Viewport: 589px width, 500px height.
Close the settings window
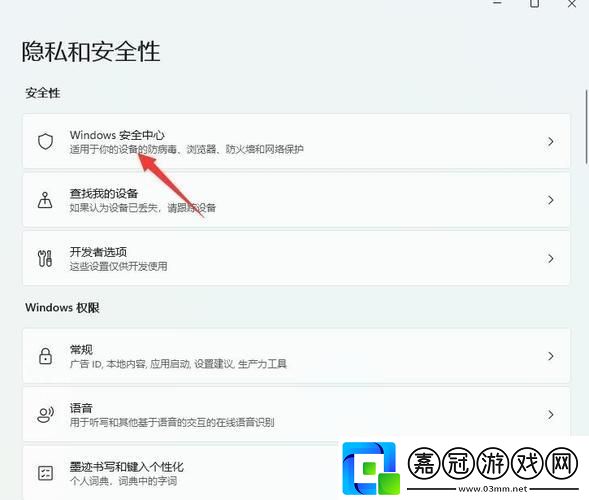(572, 4)
